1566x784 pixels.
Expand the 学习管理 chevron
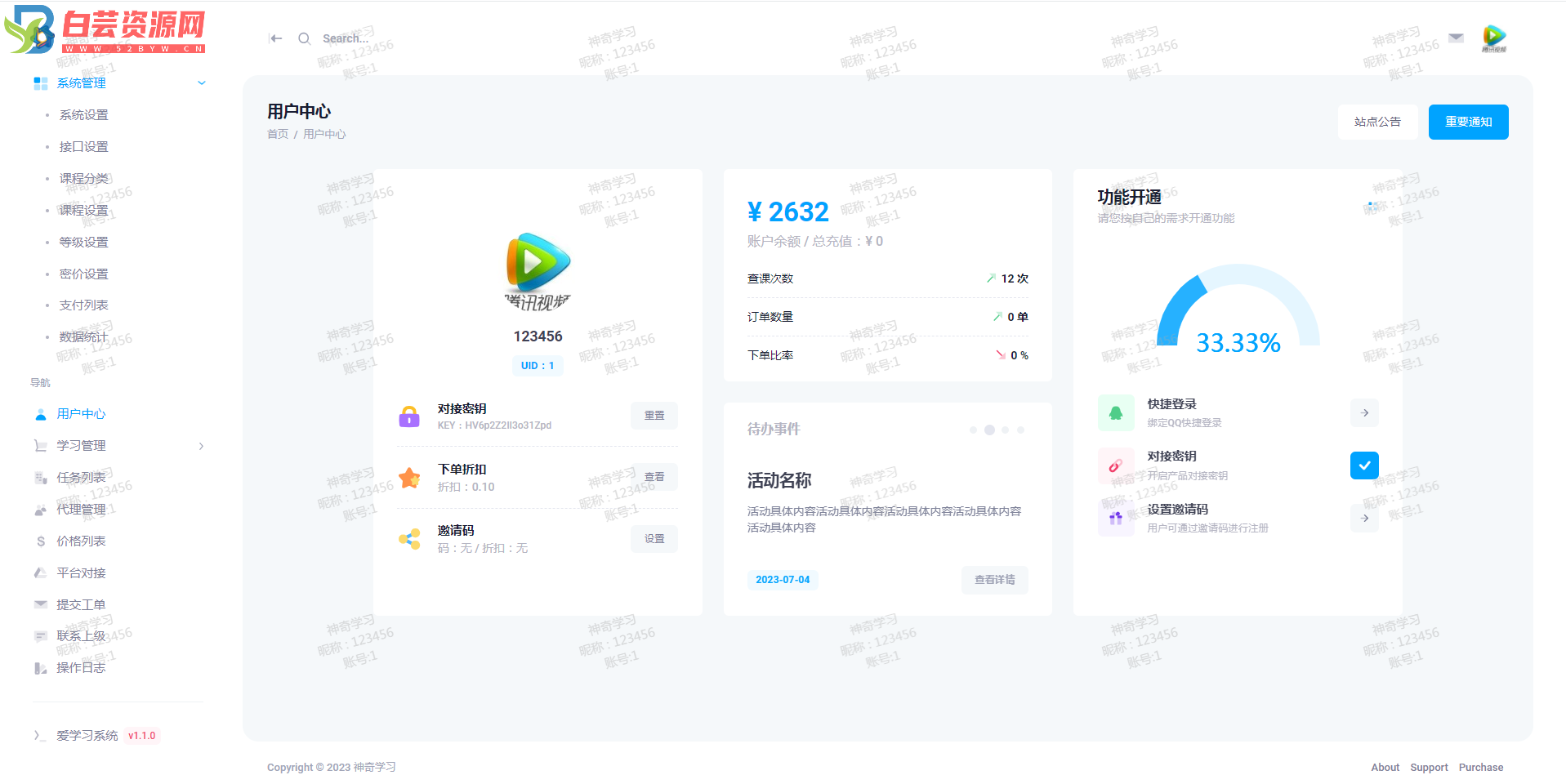point(202,446)
